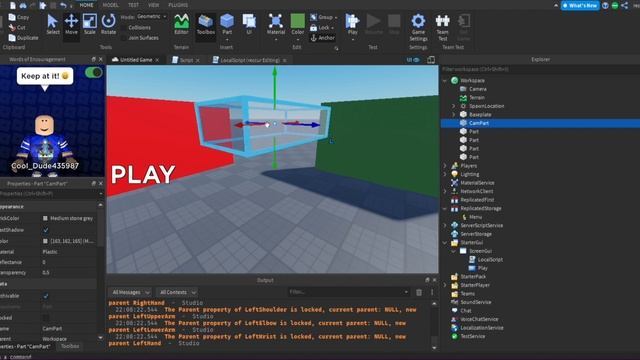Open the All Contexts dropdown
This screenshot has width=640, height=360.
pos(177,292)
